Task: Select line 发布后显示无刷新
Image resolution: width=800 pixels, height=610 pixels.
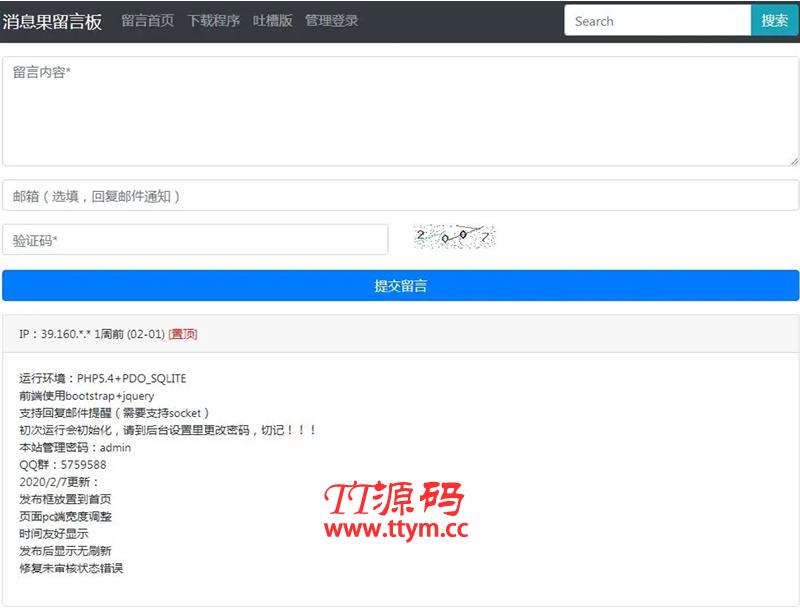Action: [x=65, y=551]
